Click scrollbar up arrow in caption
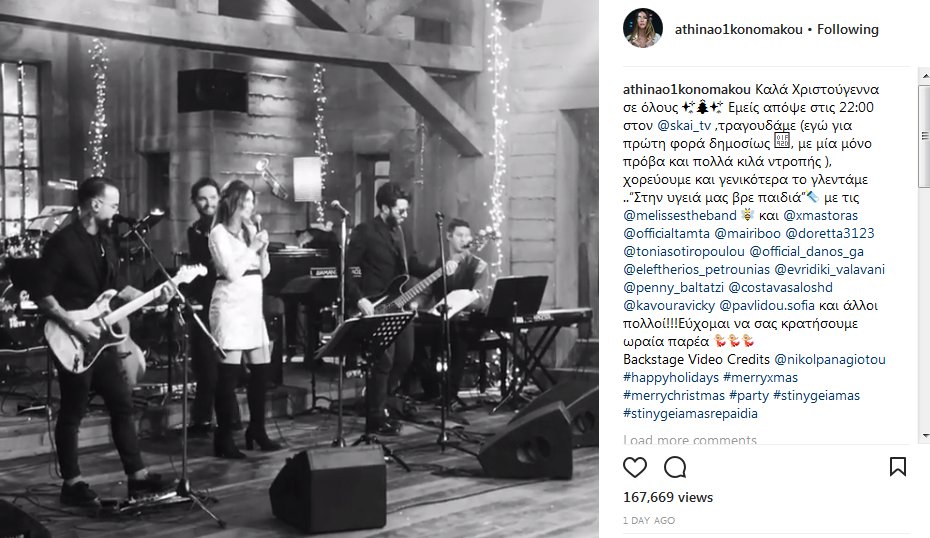This screenshot has height=538, width=930. click(924, 77)
